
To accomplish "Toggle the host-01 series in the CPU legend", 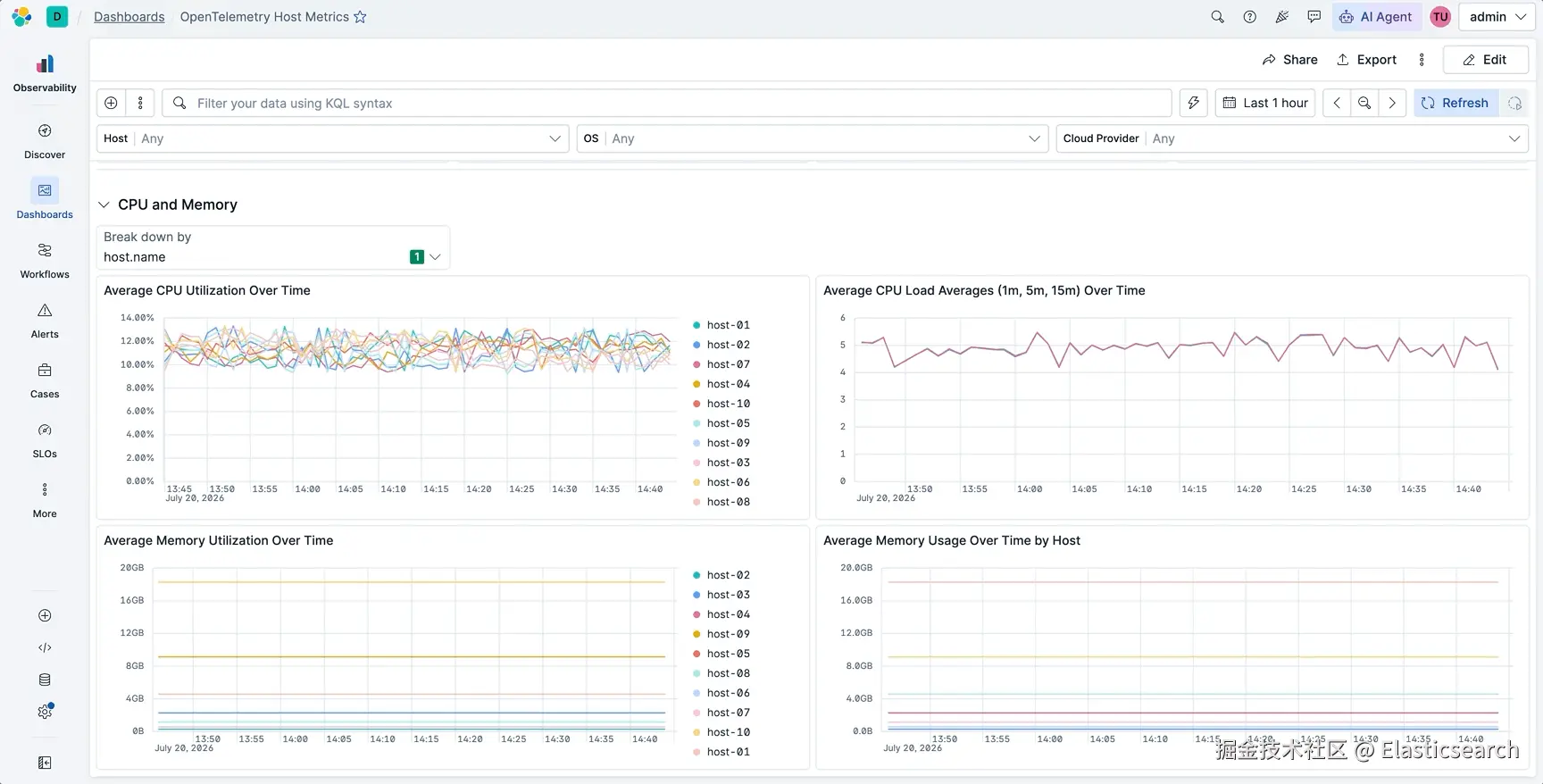I will pyautogui.click(x=721, y=325).
